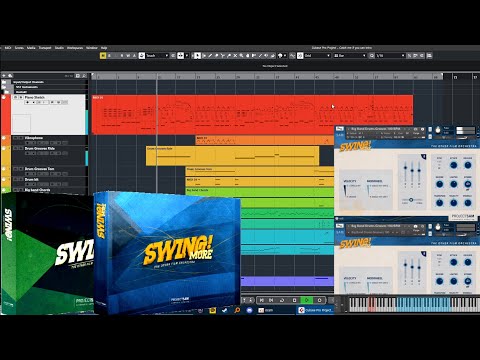The height and width of the screenshot is (360, 480).
Task: Open the color palette menu arrow
Action: 285,56
